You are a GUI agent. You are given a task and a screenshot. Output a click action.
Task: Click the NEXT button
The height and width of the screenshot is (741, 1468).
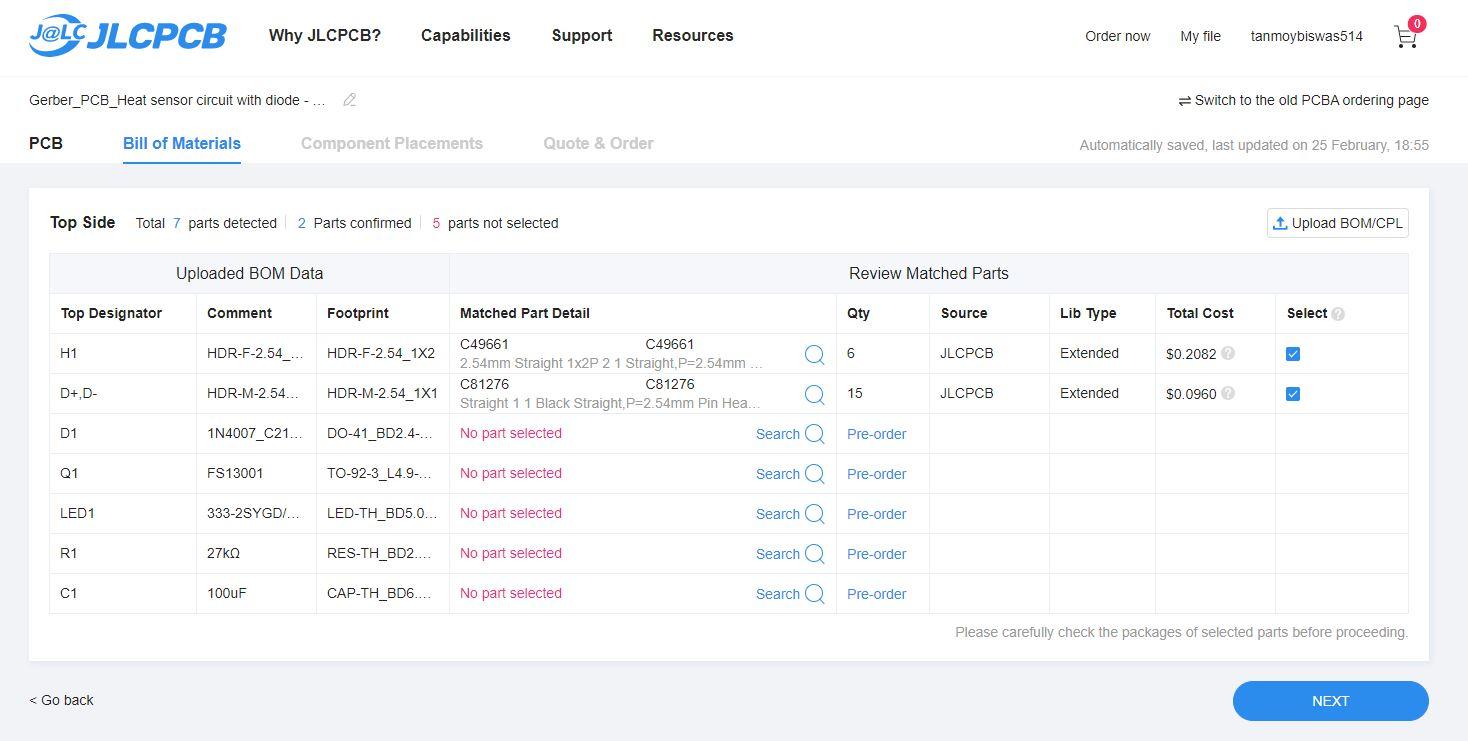(x=1331, y=701)
